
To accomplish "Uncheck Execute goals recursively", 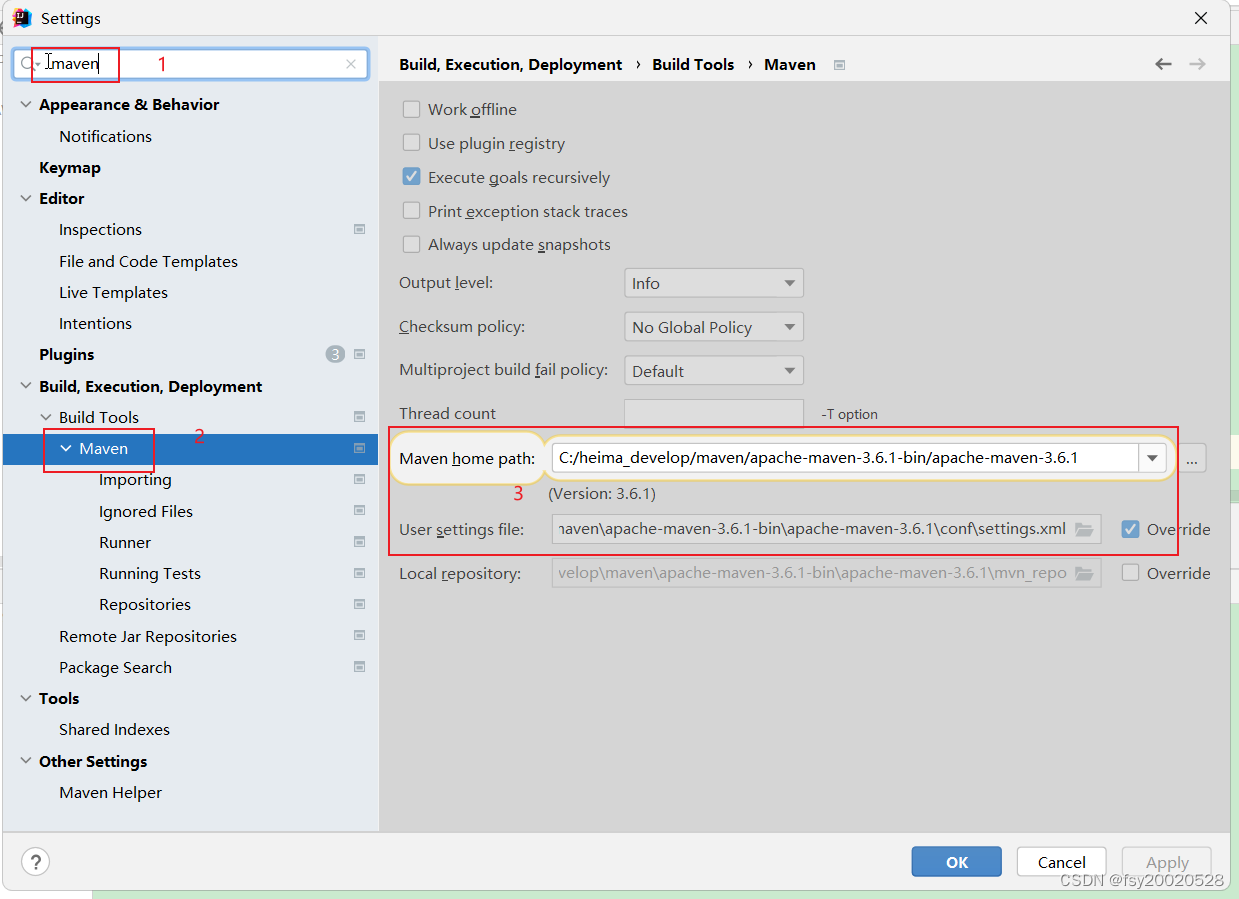I will 411,177.
